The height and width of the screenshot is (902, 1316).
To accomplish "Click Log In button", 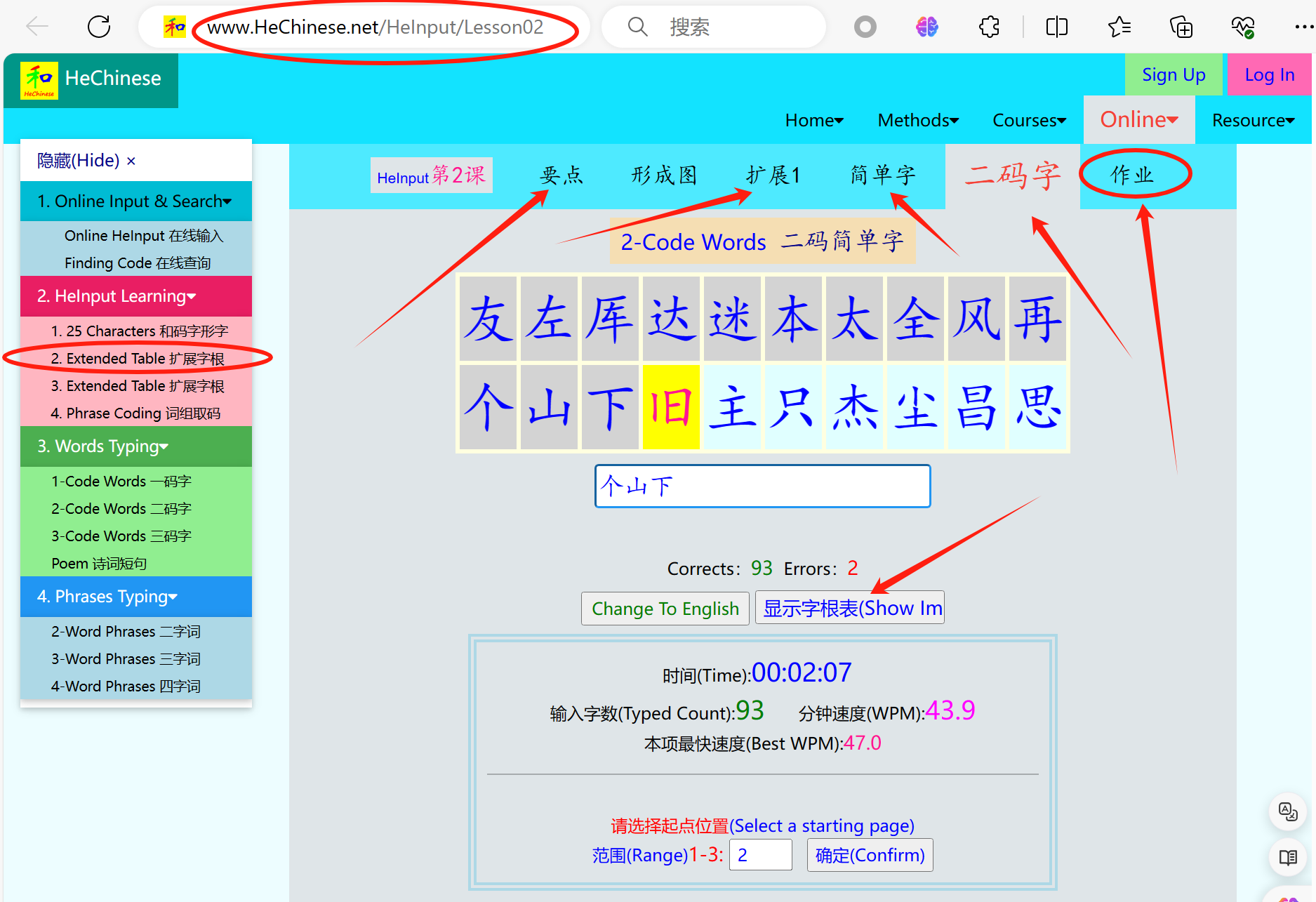I will [1269, 75].
